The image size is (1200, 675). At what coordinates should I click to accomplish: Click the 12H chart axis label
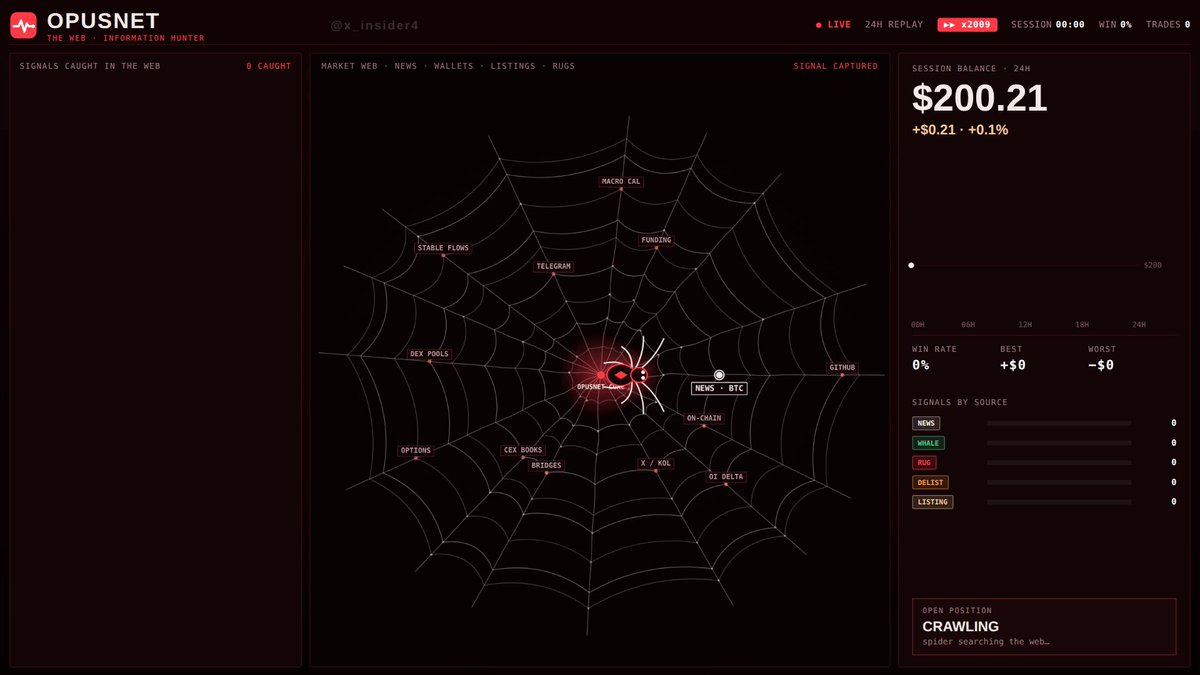point(1025,325)
